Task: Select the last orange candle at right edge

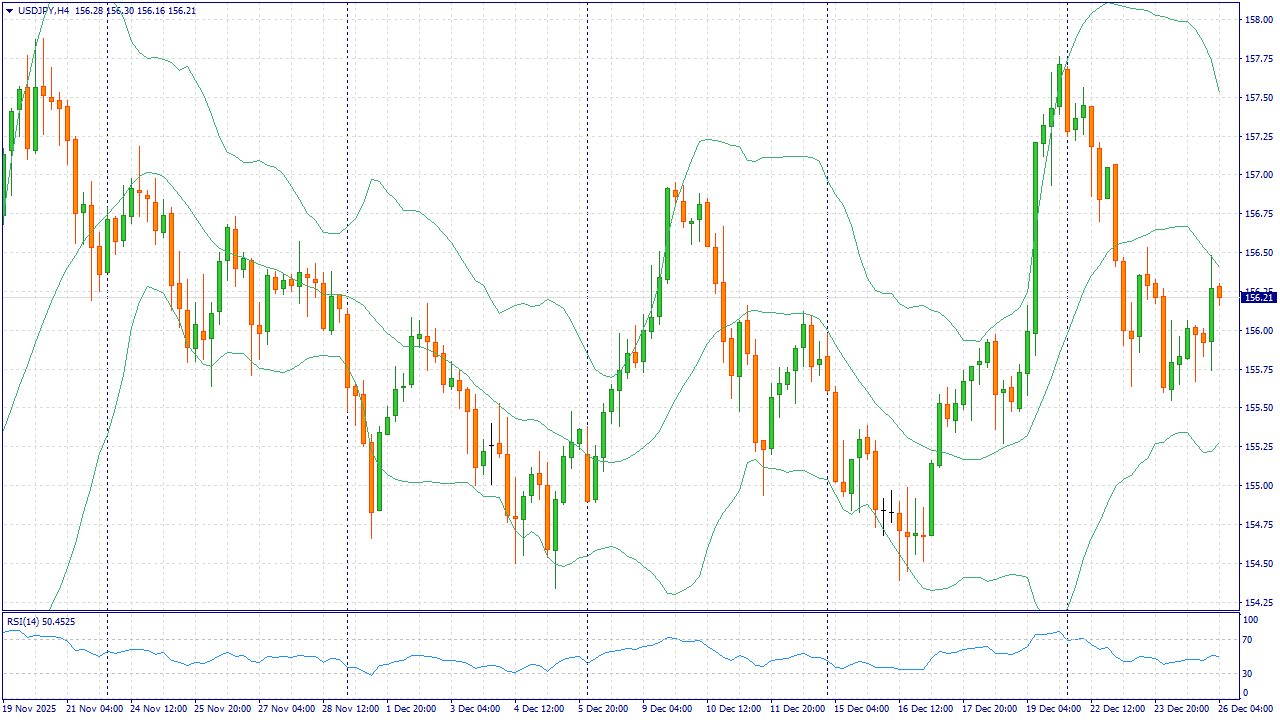Action: coord(1219,291)
